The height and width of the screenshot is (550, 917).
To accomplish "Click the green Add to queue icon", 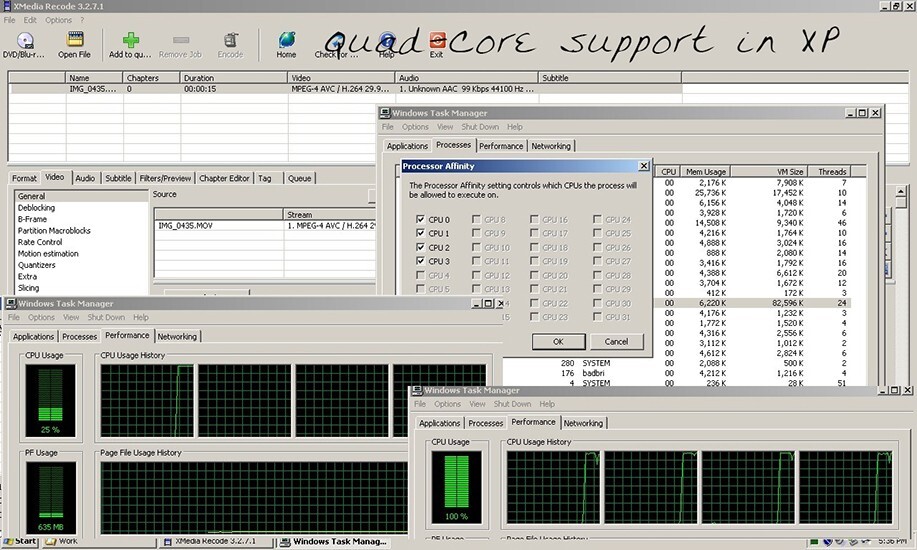I will (x=130, y=40).
